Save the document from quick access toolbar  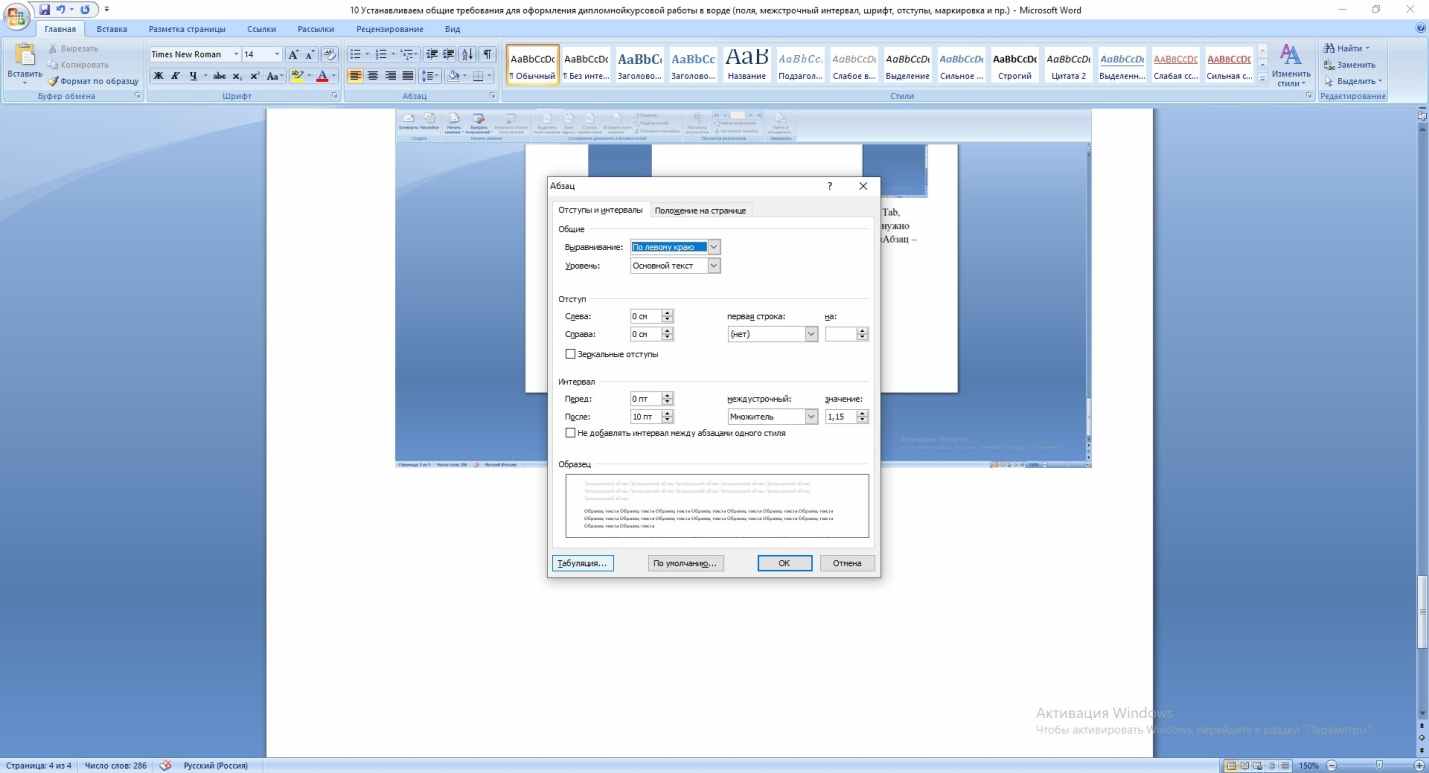click(45, 9)
